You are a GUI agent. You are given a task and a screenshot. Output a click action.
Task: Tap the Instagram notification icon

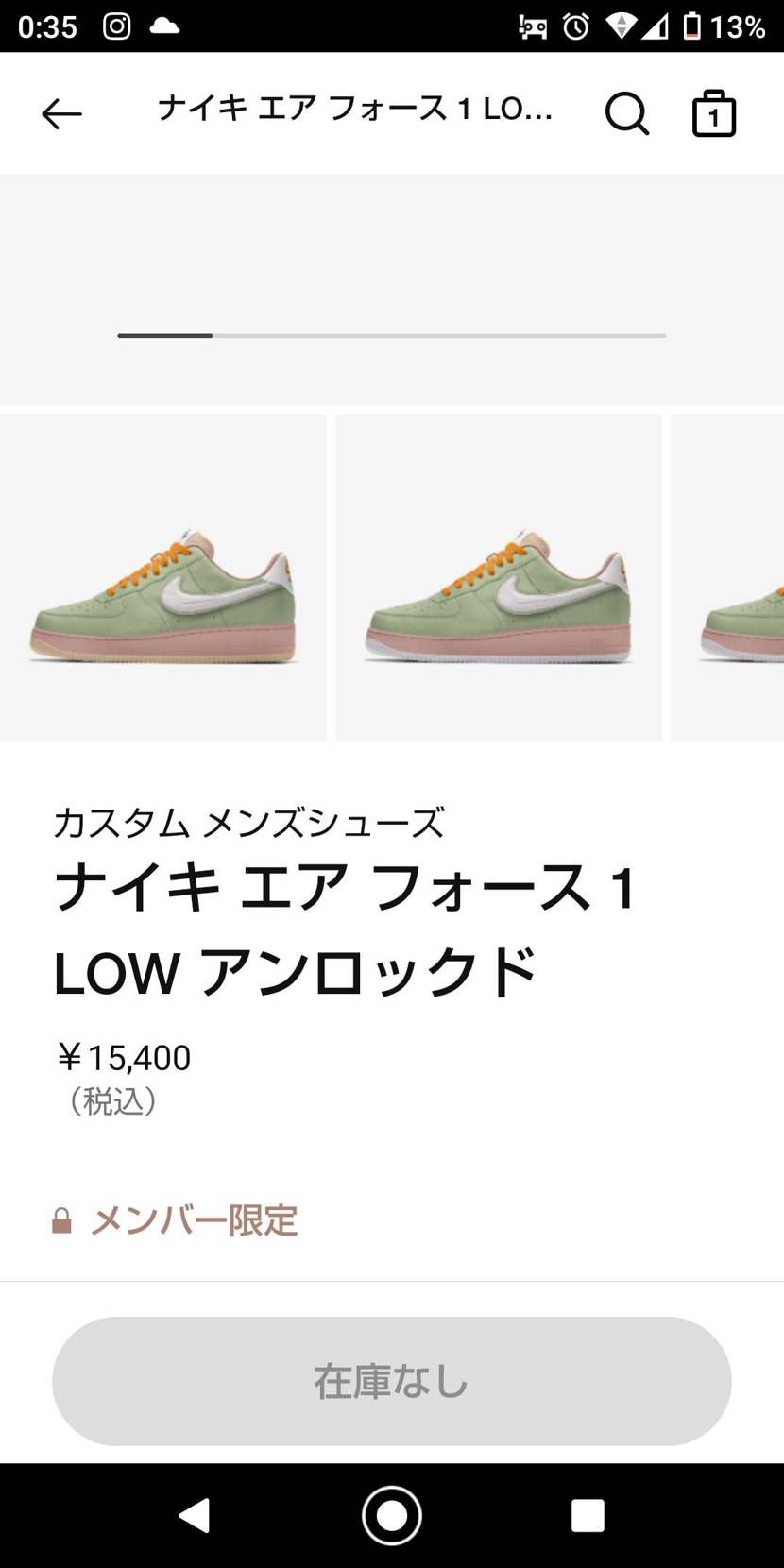(117, 26)
